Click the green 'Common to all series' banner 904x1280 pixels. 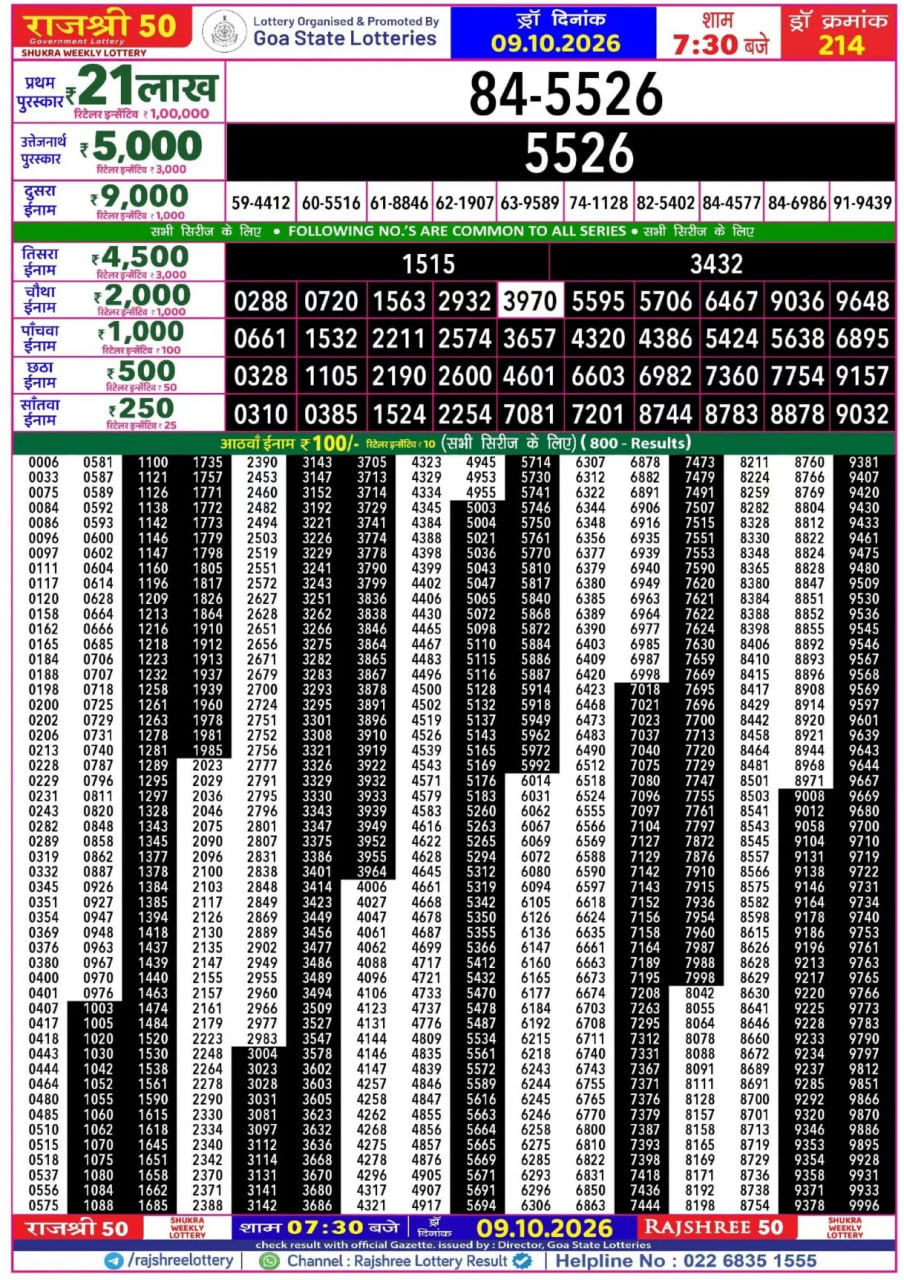pos(454,231)
